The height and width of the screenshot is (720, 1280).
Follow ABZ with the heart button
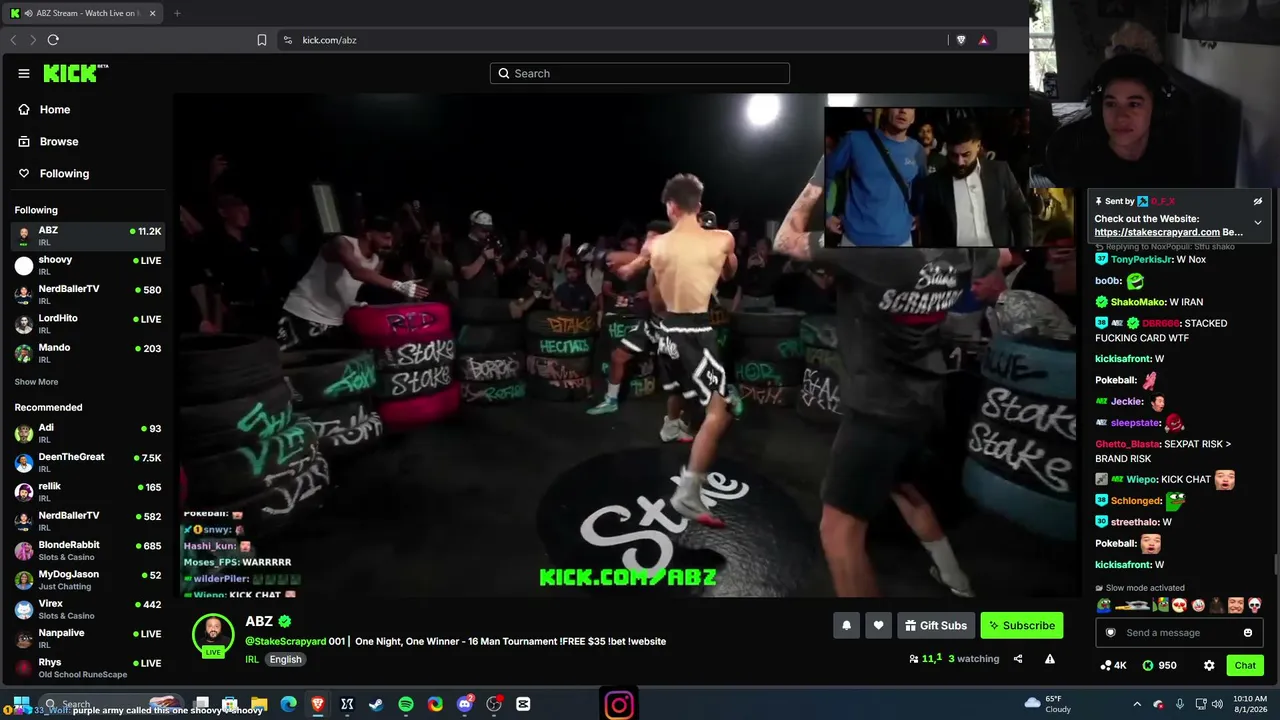(x=878, y=626)
